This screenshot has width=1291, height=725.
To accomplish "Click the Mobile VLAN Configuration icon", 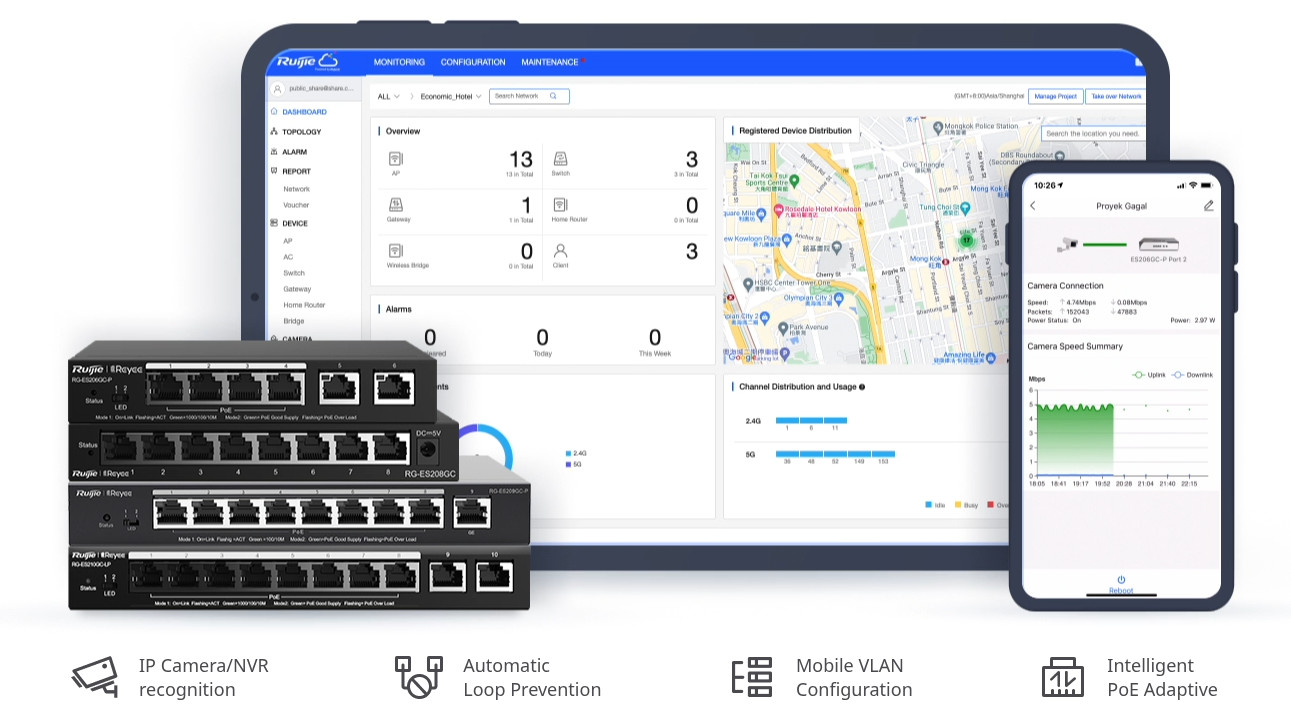I will tap(752, 677).
